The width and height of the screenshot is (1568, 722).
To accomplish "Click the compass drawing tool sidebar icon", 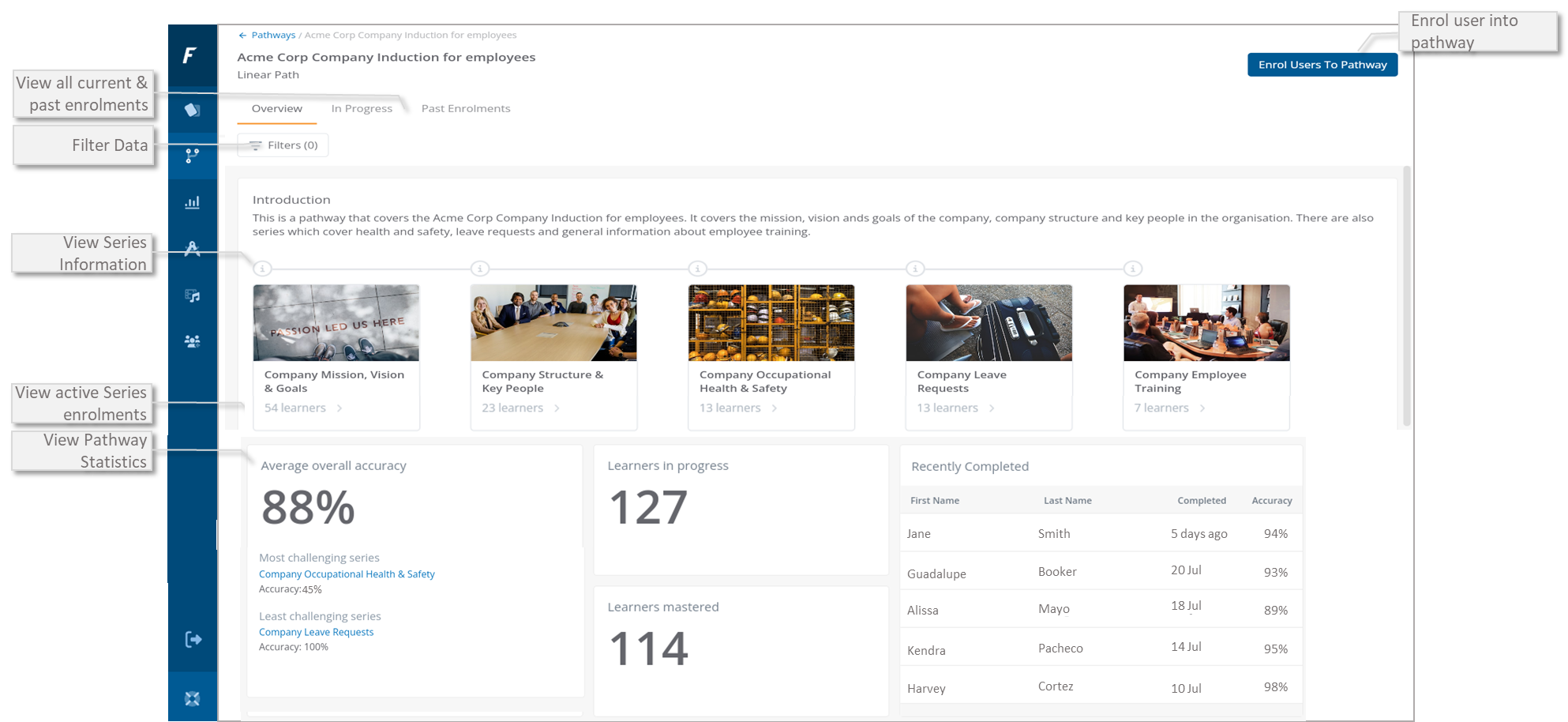I will (192, 249).
